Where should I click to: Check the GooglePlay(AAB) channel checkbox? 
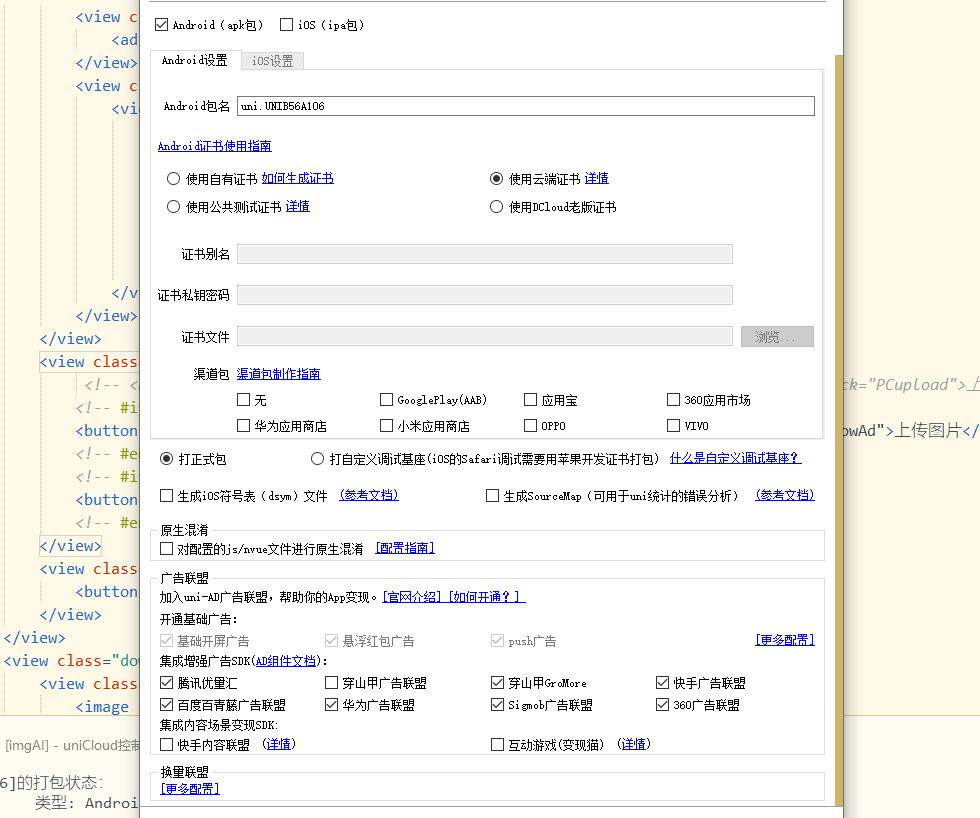(x=386, y=400)
